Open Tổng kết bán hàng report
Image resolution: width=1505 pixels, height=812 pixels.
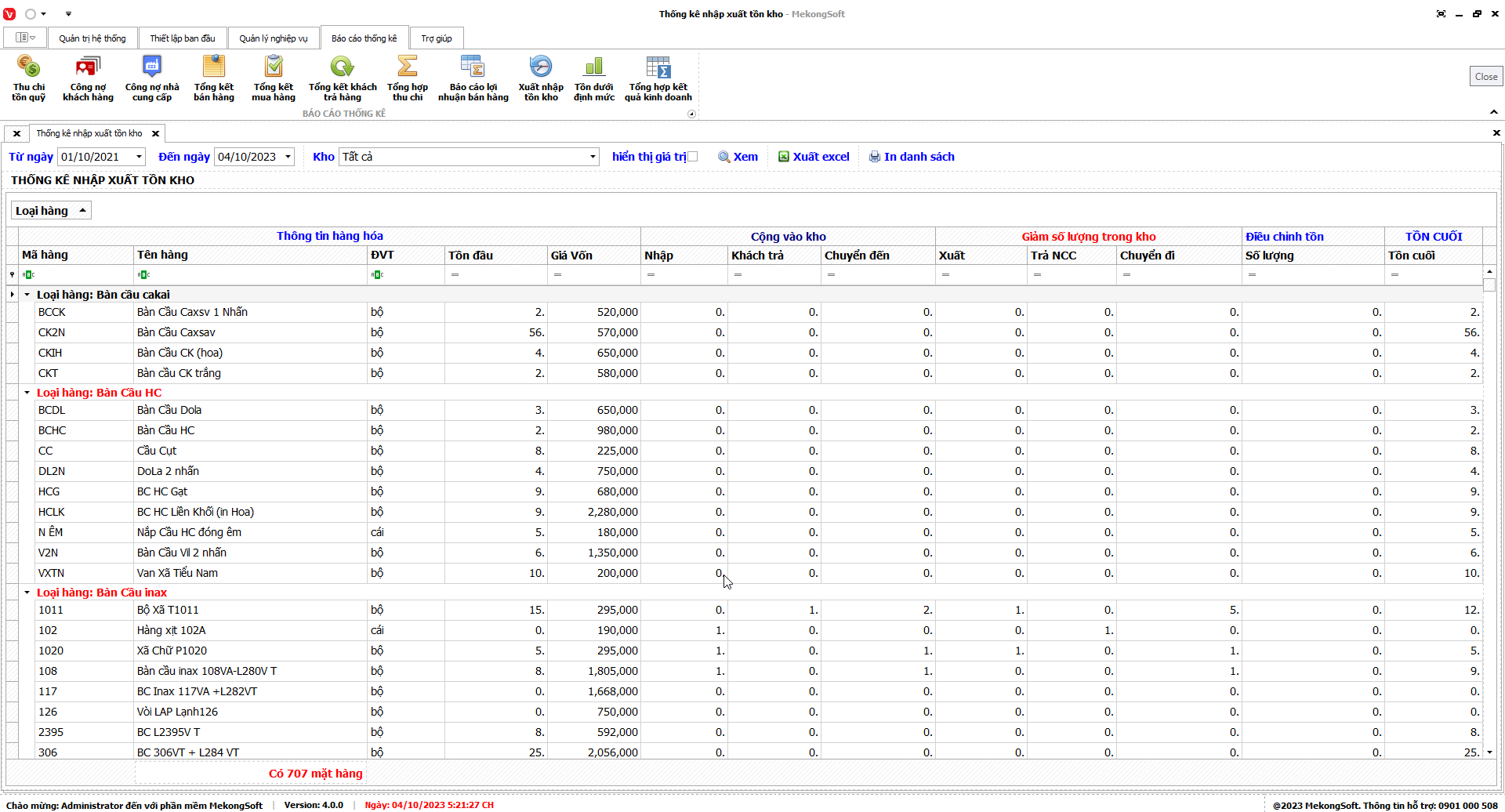214,78
